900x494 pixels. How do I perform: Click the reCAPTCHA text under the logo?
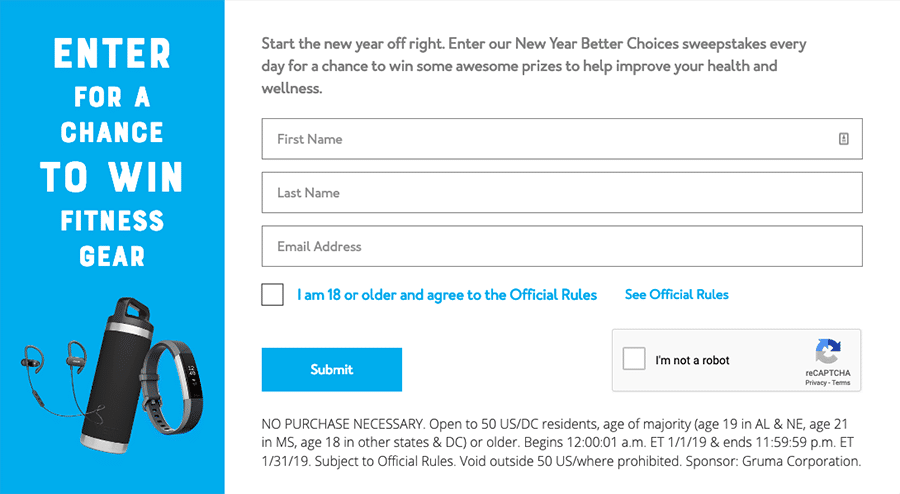click(827, 373)
